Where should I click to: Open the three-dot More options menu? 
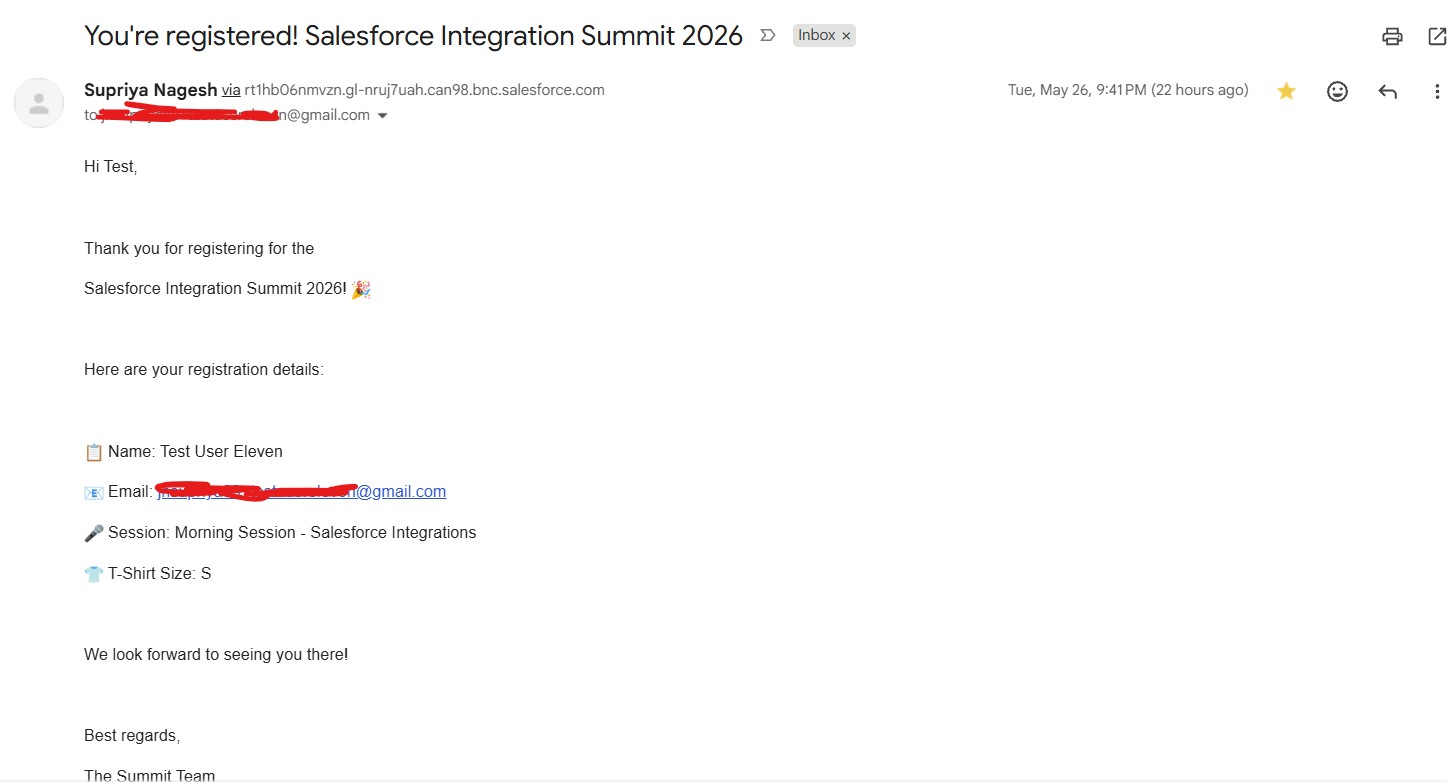(x=1437, y=91)
